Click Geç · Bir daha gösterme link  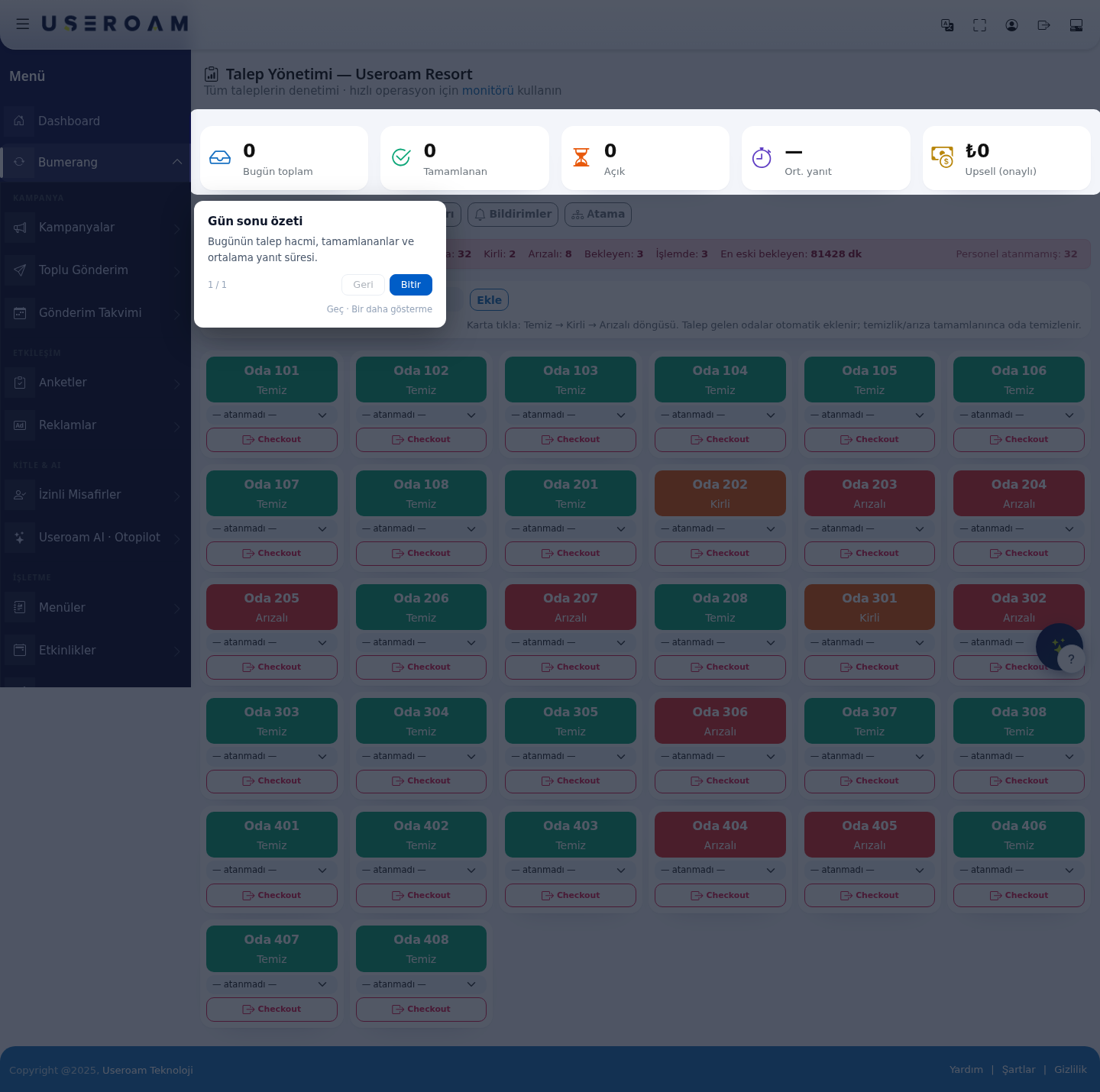[380, 309]
